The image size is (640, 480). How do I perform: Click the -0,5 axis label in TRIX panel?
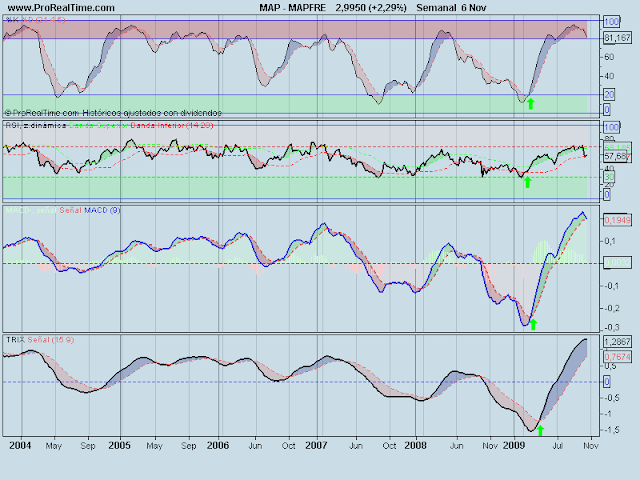click(610, 398)
